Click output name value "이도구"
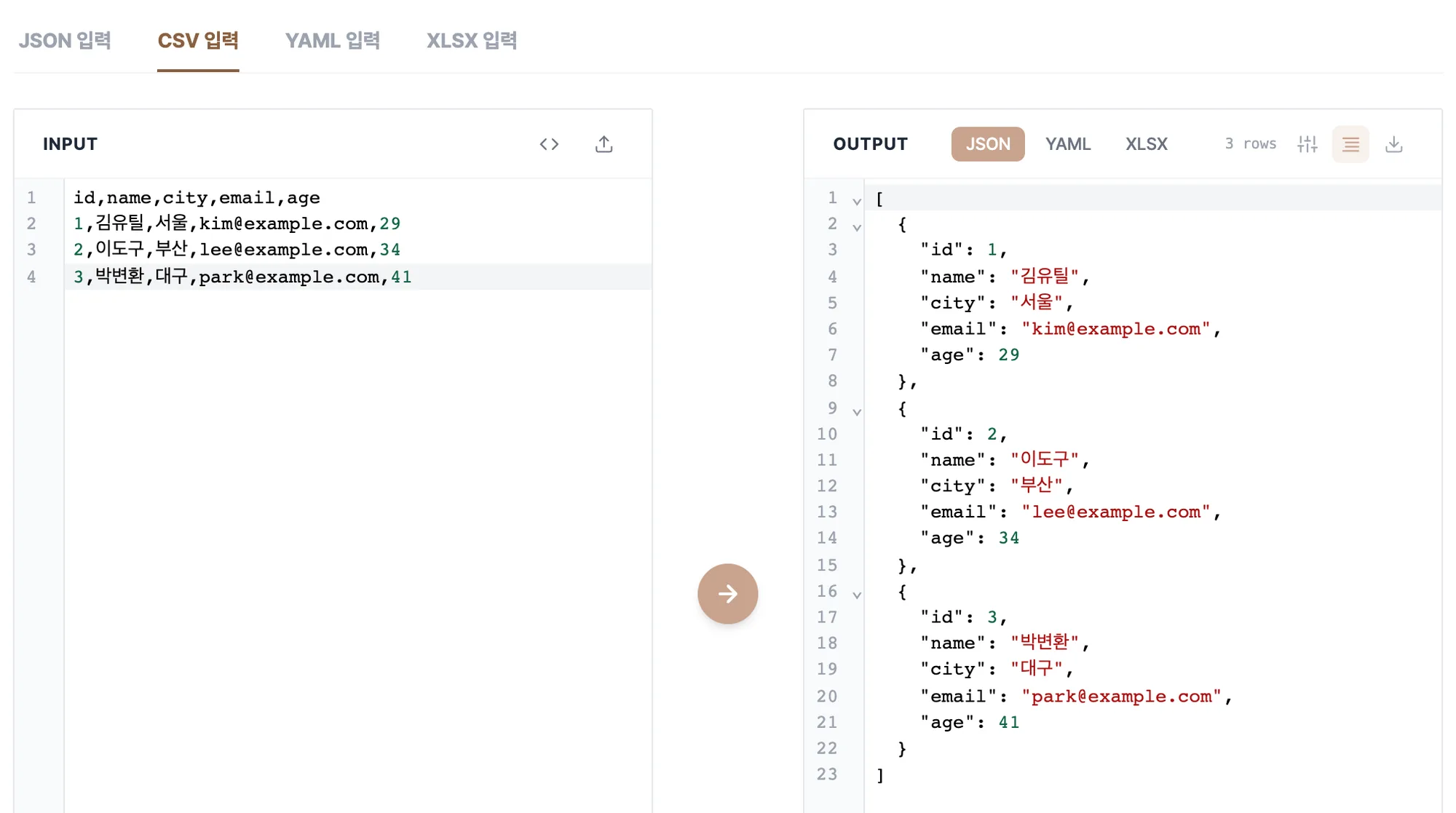Viewport: 1456px width, 813px height. (1045, 460)
